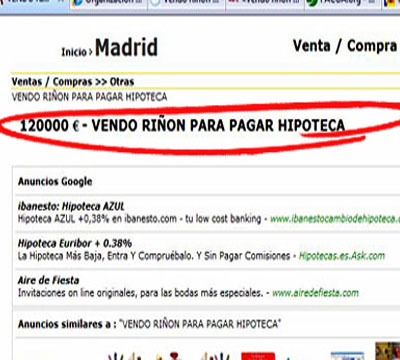Click the favicon on the Organización tab
This screenshot has height=360, width=400.
(x=78, y=3)
